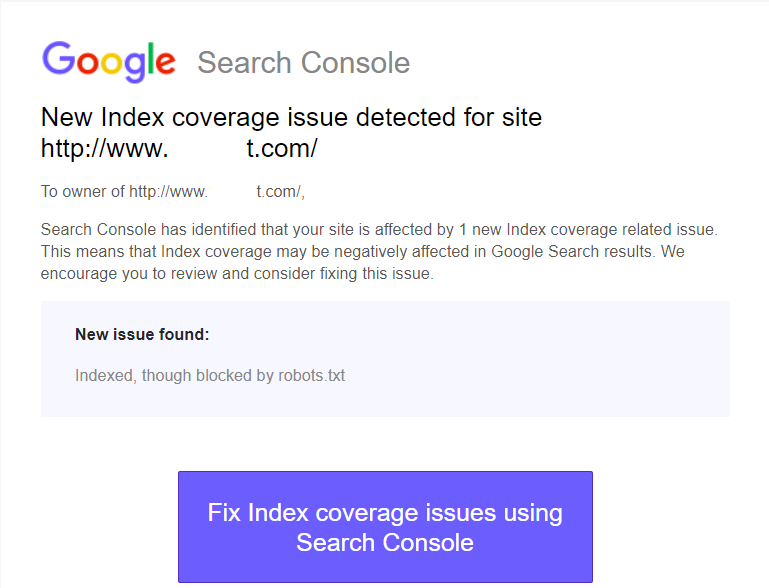Open the URL after To owner of
Screen dimensions: 769x588
click(x=215, y=191)
